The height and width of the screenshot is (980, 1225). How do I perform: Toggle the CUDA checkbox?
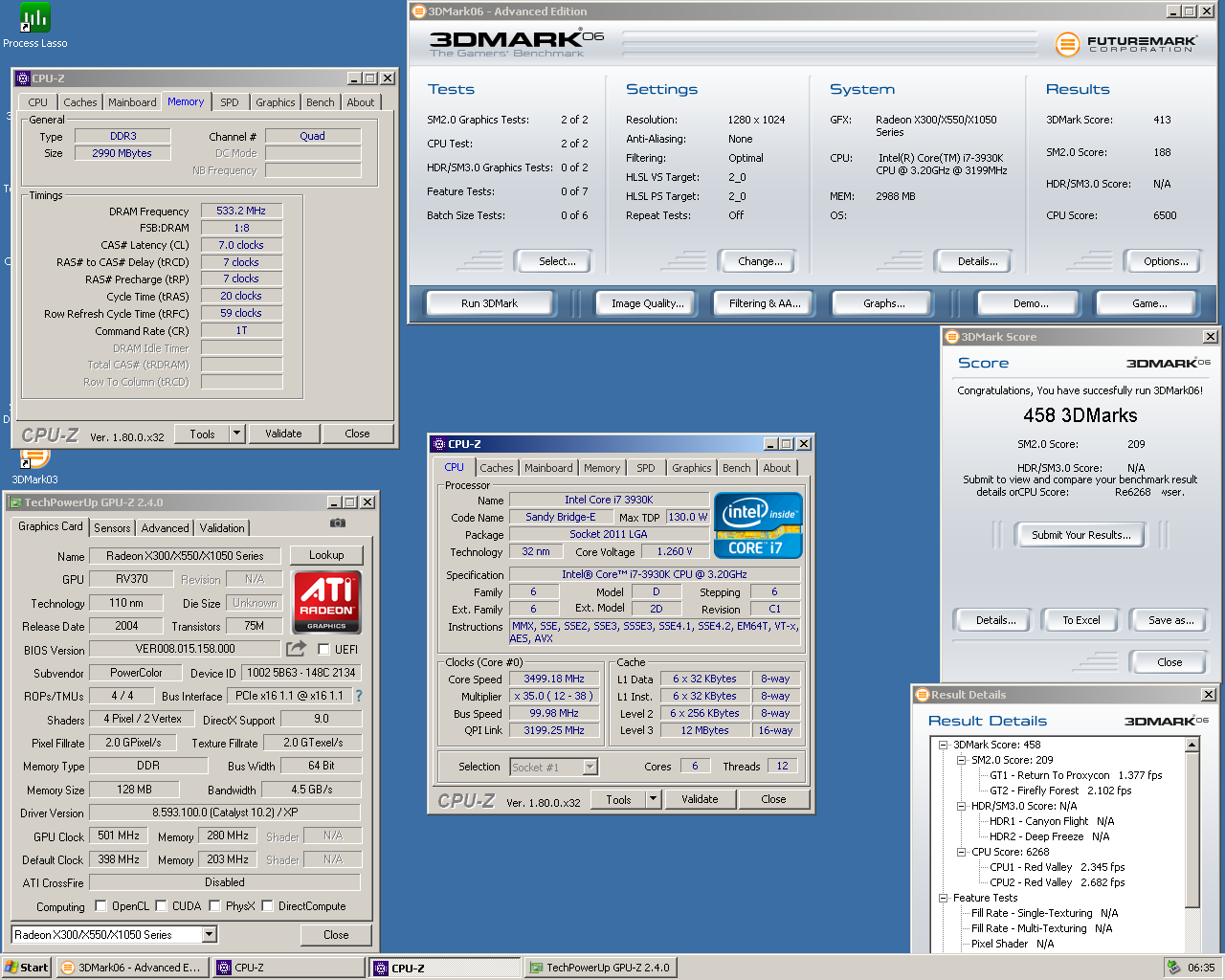click(x=161, y=905)
